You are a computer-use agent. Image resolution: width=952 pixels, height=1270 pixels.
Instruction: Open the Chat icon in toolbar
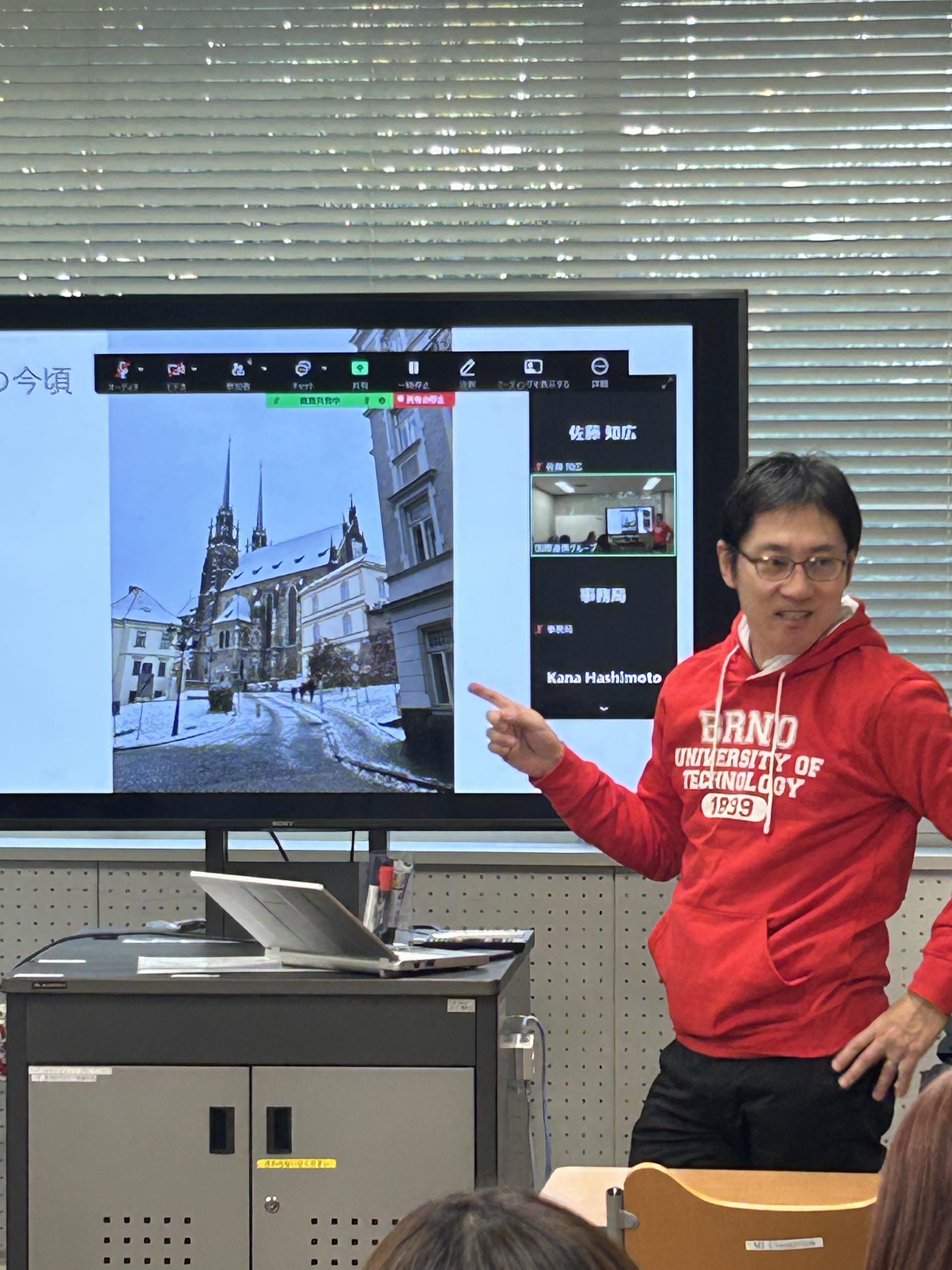click(303, 368)
